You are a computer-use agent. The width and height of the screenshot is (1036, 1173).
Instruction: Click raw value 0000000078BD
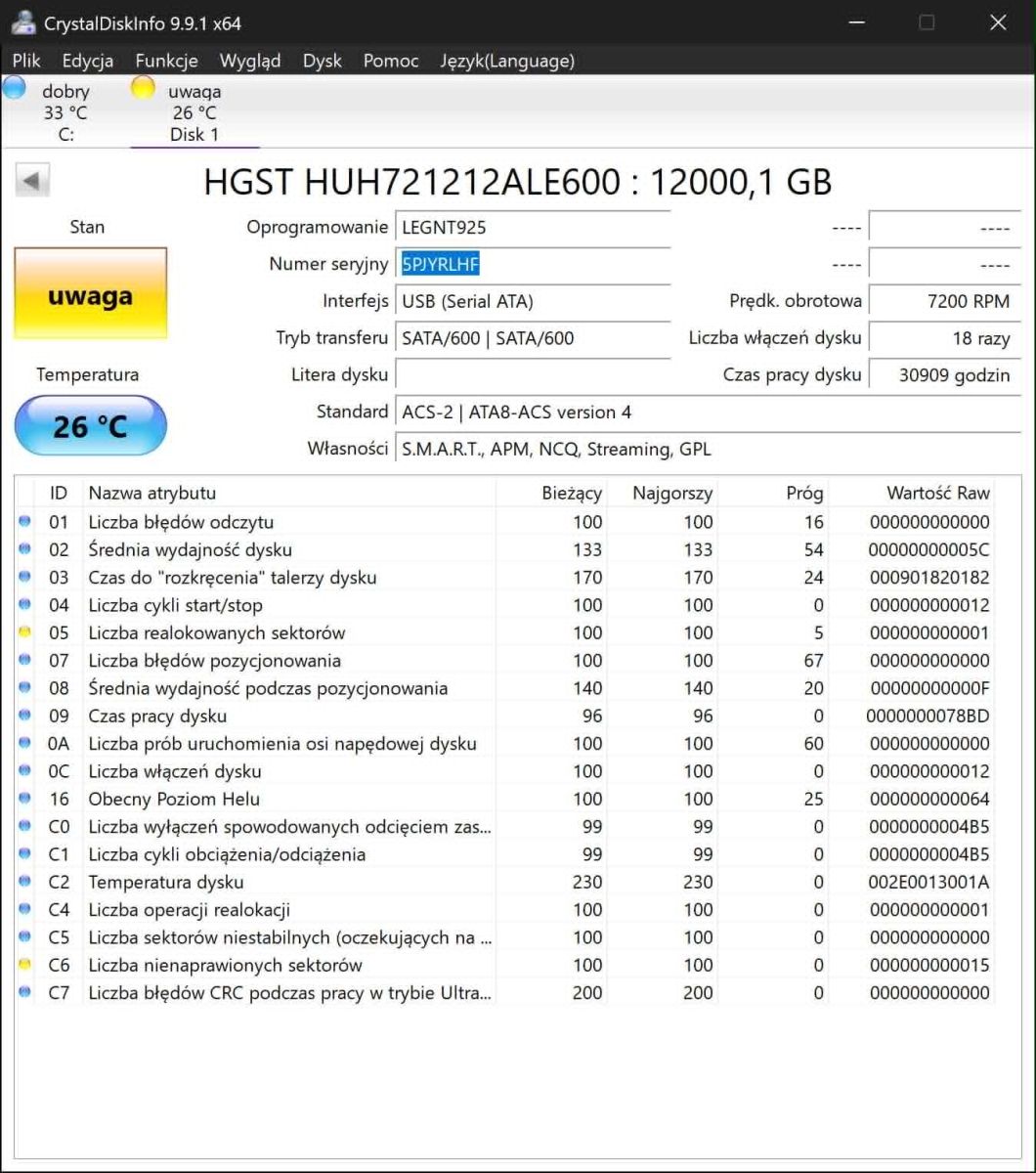928,716
